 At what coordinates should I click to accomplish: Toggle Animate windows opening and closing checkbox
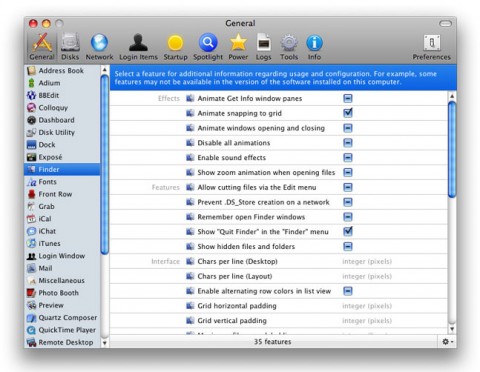(348, 128)
